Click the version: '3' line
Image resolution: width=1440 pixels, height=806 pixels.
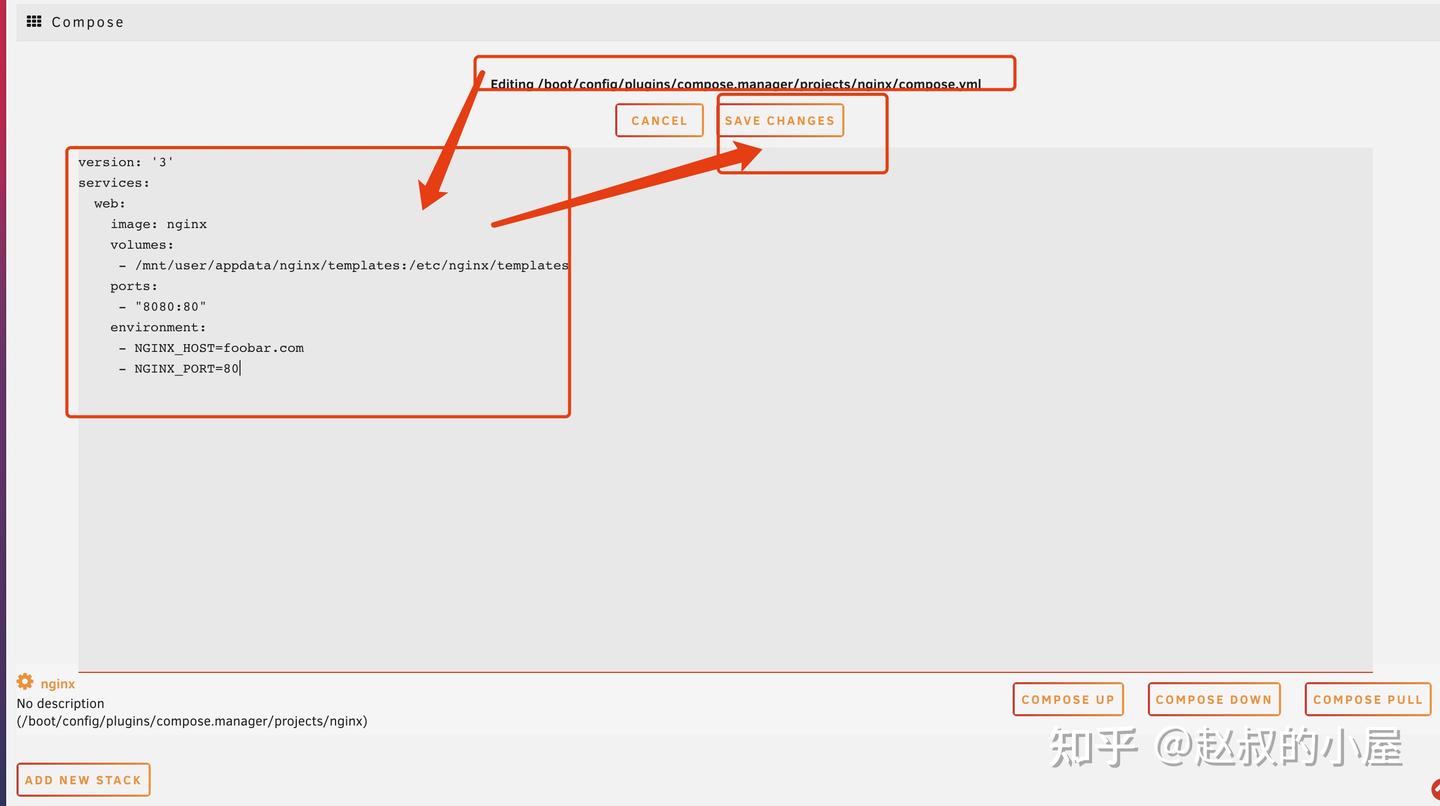[127, 161]
